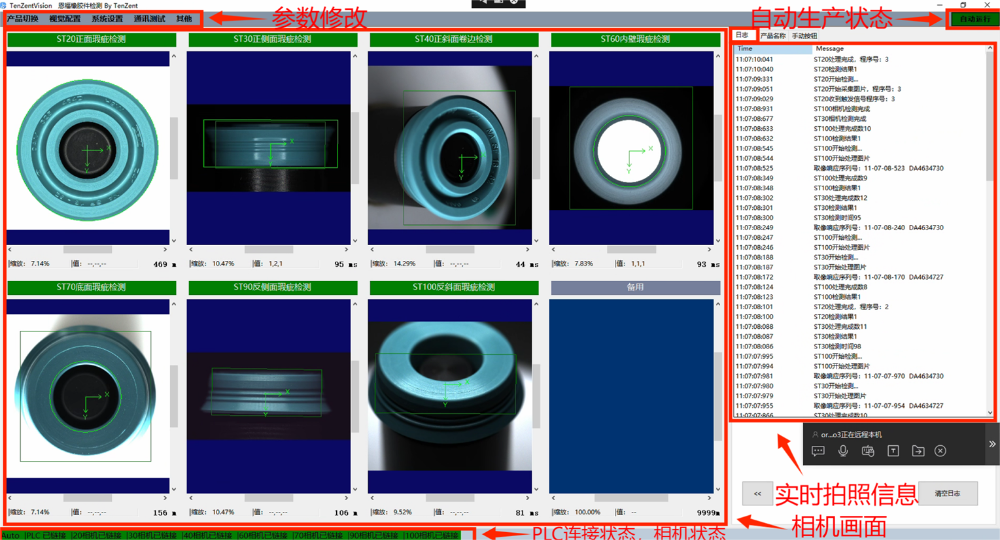This screenshot has width=1000, height=540.
Task: Select log row 'ST30处理完成数12'
Action: pos(860,198)
